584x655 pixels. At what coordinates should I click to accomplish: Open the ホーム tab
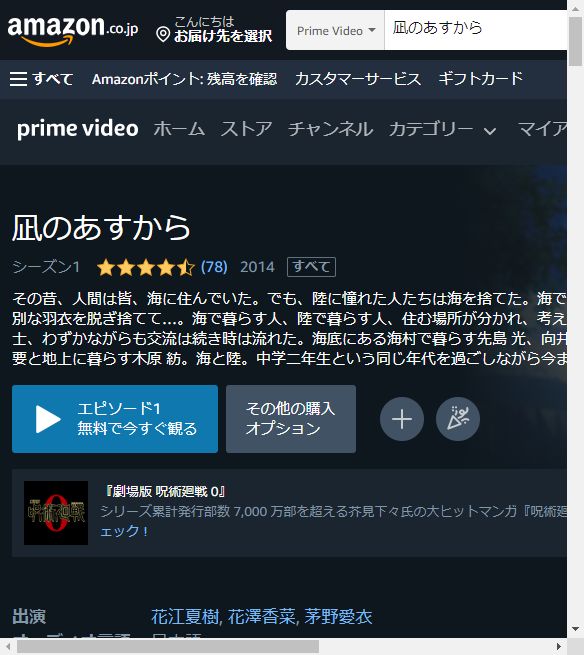(x=179, y=129)
